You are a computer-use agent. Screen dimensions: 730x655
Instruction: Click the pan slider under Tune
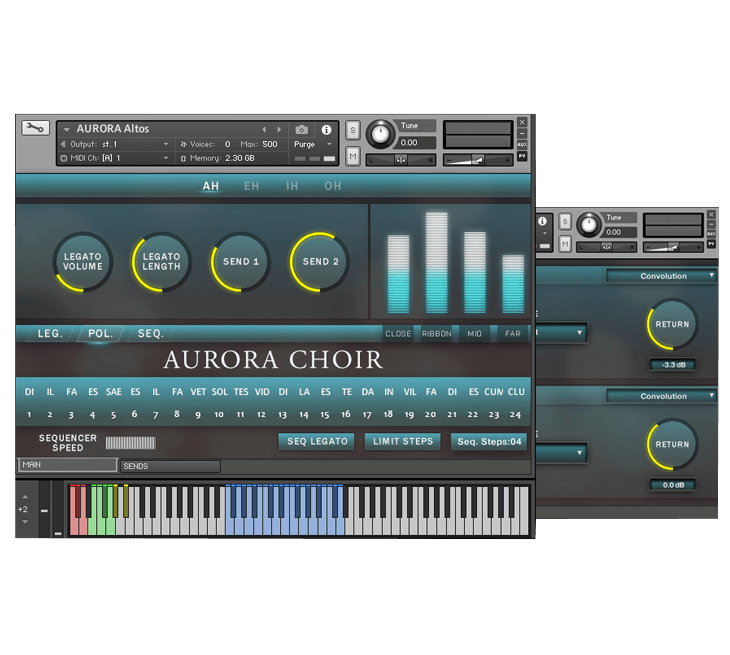point(401,160)
